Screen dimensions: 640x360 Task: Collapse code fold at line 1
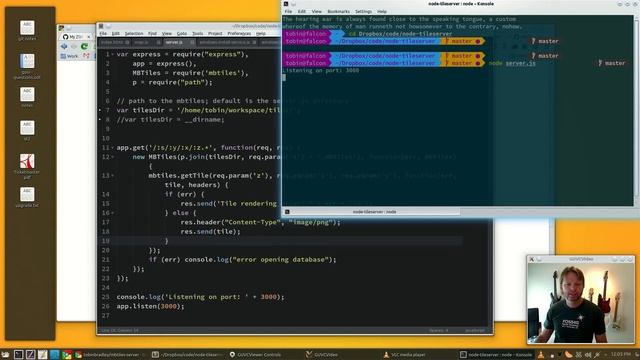pos(113,54)
